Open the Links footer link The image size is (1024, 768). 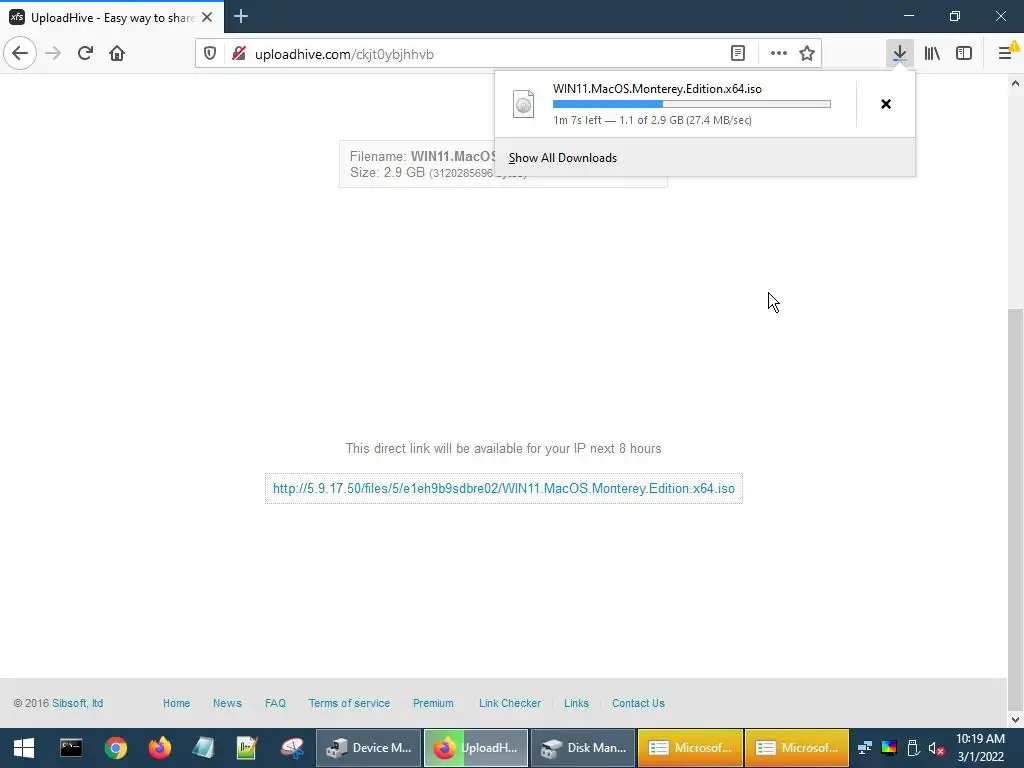coord(576,703)
